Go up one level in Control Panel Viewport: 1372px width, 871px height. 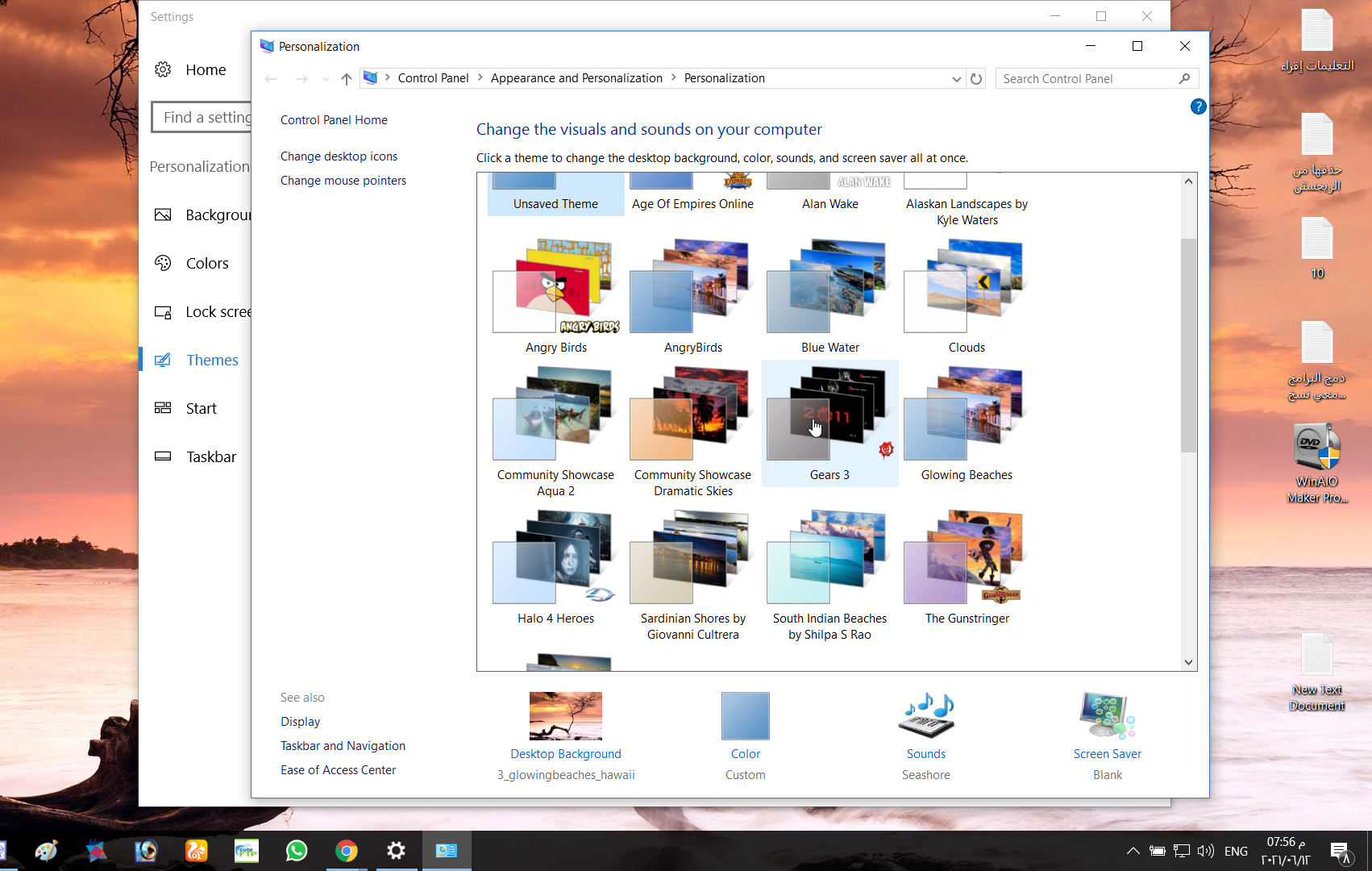point(347,78)
